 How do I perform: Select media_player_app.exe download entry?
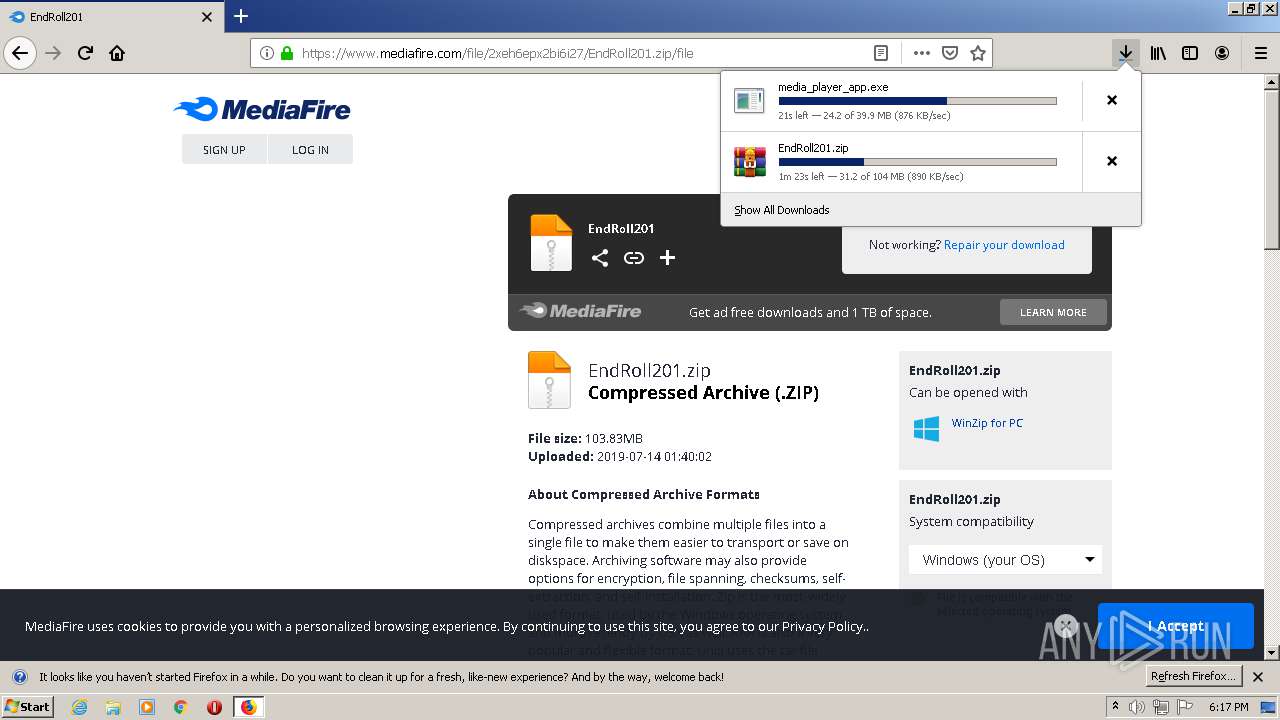[901, 101]
